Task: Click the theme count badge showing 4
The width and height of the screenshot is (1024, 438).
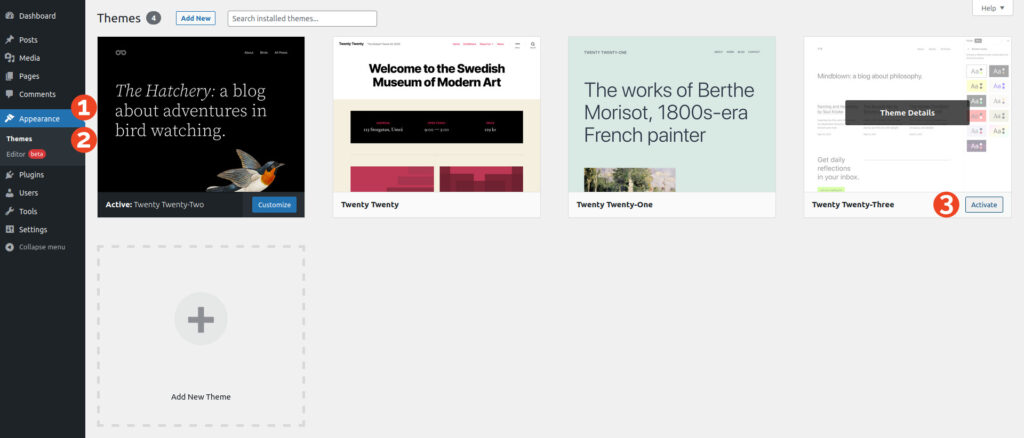Action: [x=153, y=18]
